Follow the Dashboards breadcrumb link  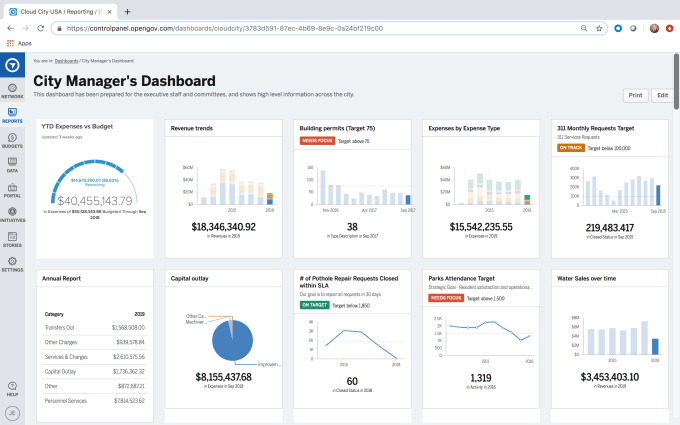[x=66, y=62]
